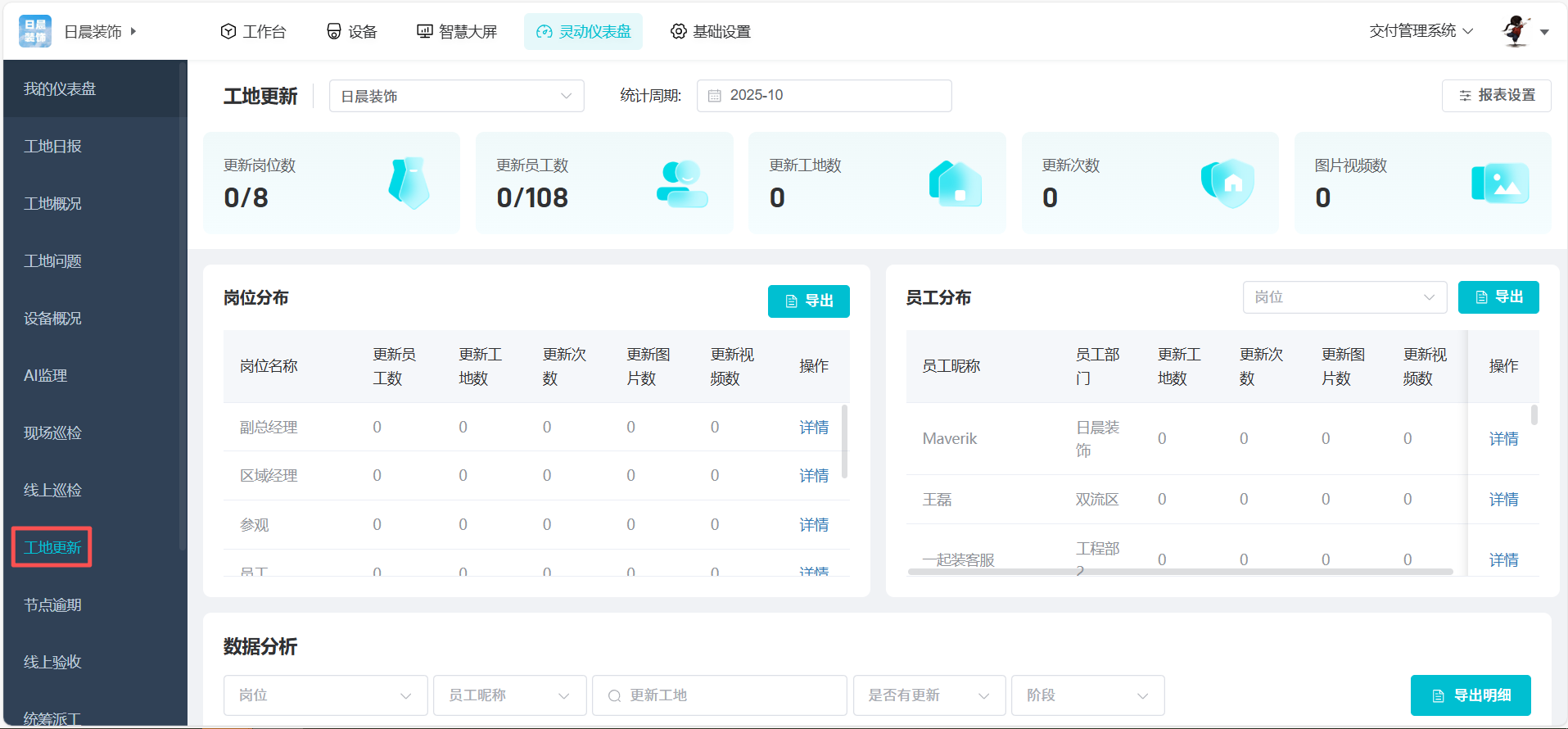Open the 日晨装饰 company dropdown
This screenshot has height=729, width=1568.
pos(456,96)
